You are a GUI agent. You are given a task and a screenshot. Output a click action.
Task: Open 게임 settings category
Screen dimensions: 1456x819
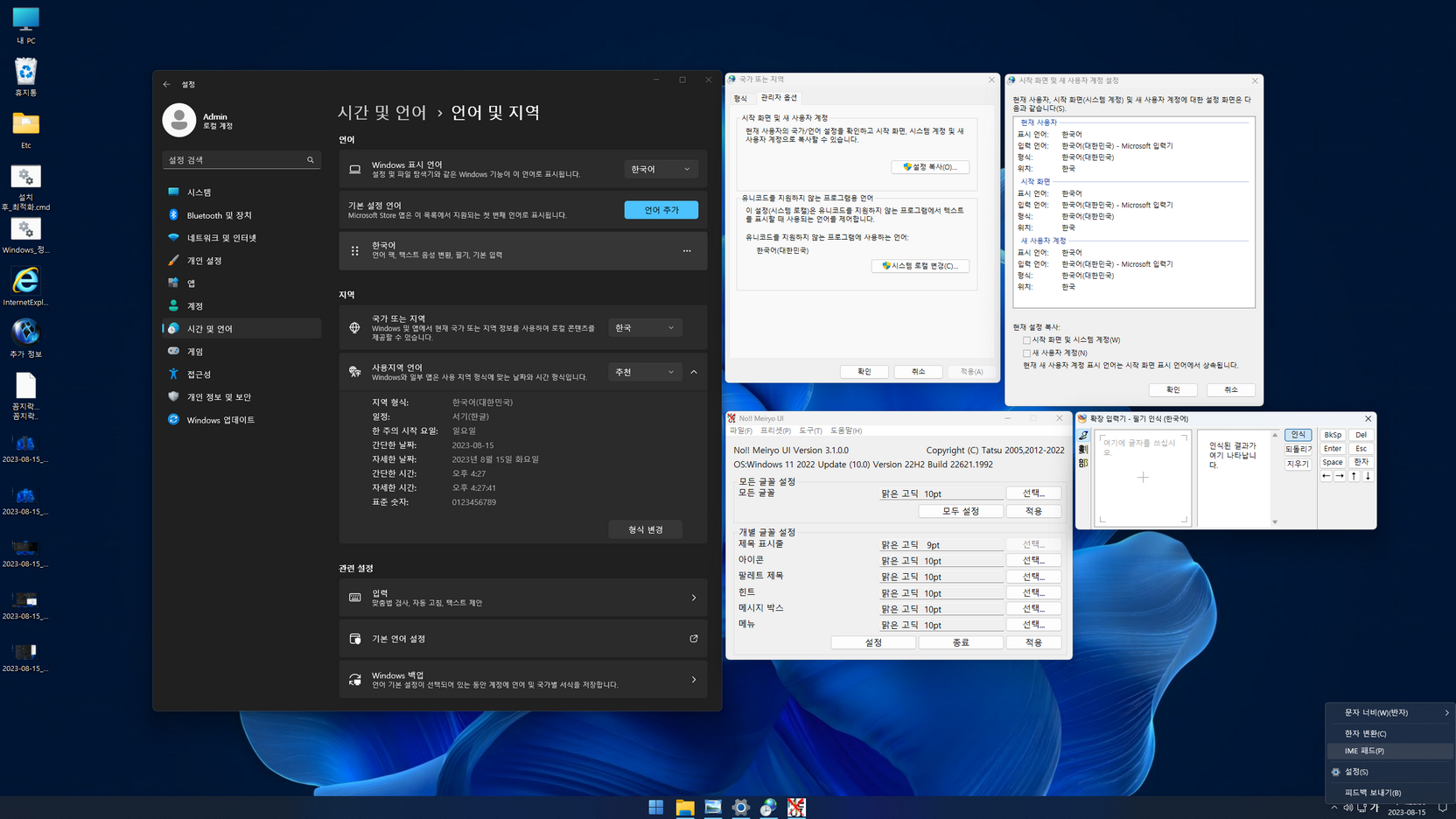point(241,351)
